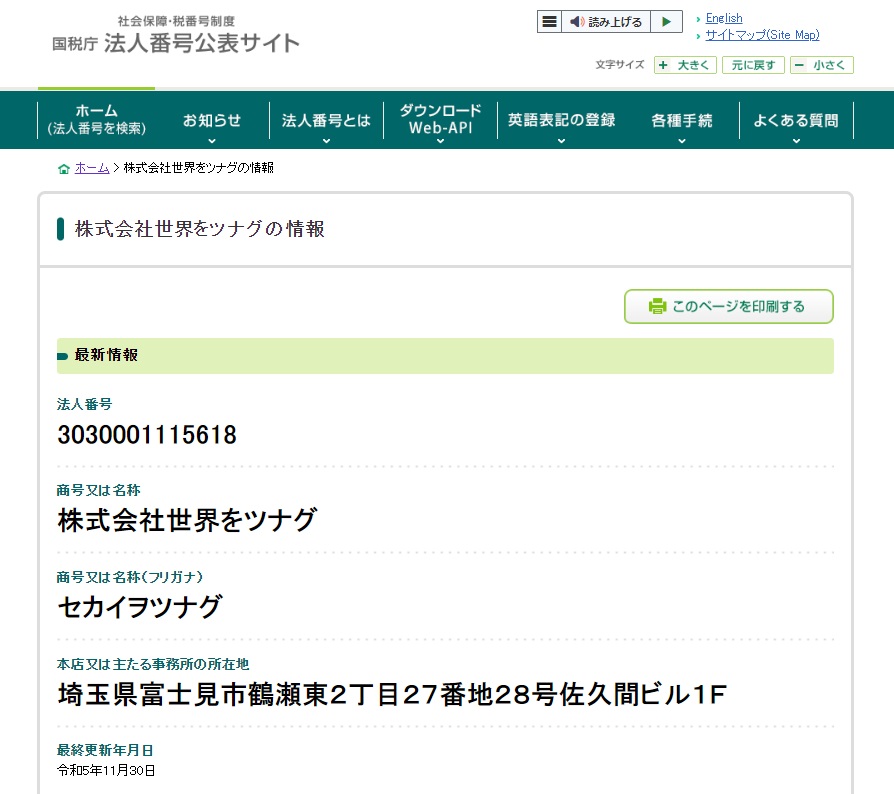
Task: Expand chevron under 法人番号とは
Action: click(326, 141)
